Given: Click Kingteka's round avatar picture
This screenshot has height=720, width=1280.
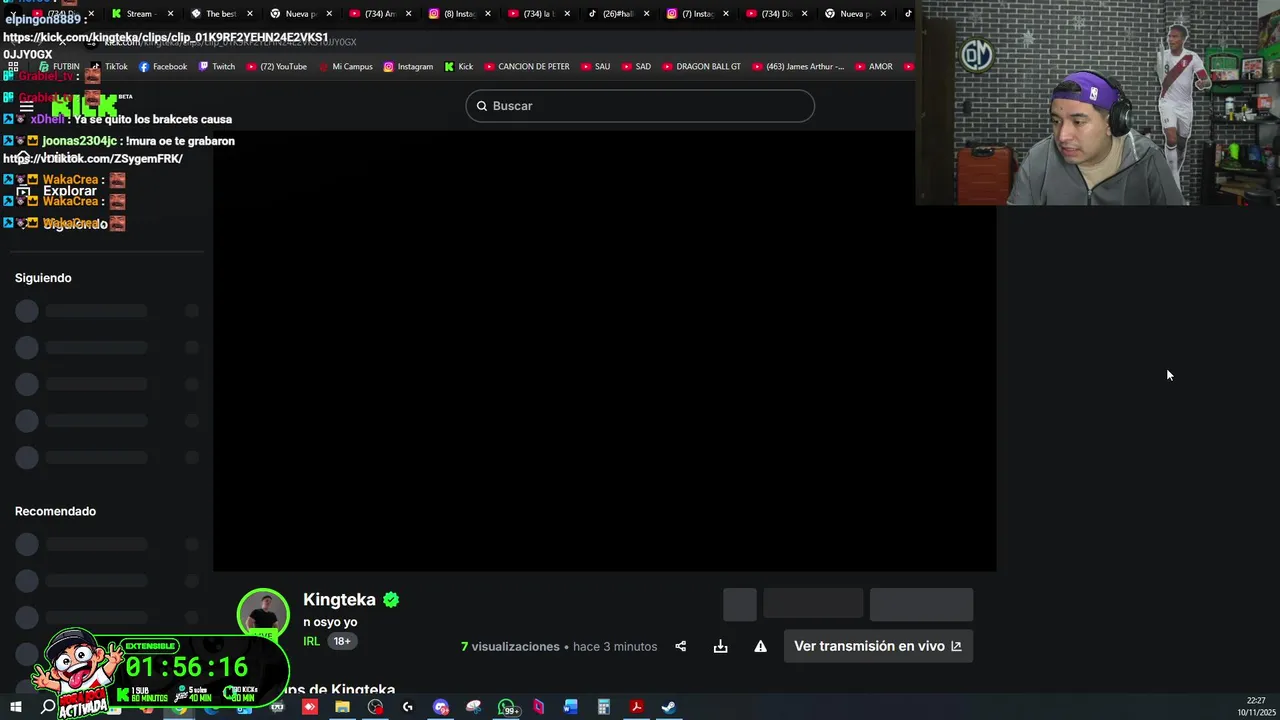Looking at the screenshot, I should [x=263, y=614].
